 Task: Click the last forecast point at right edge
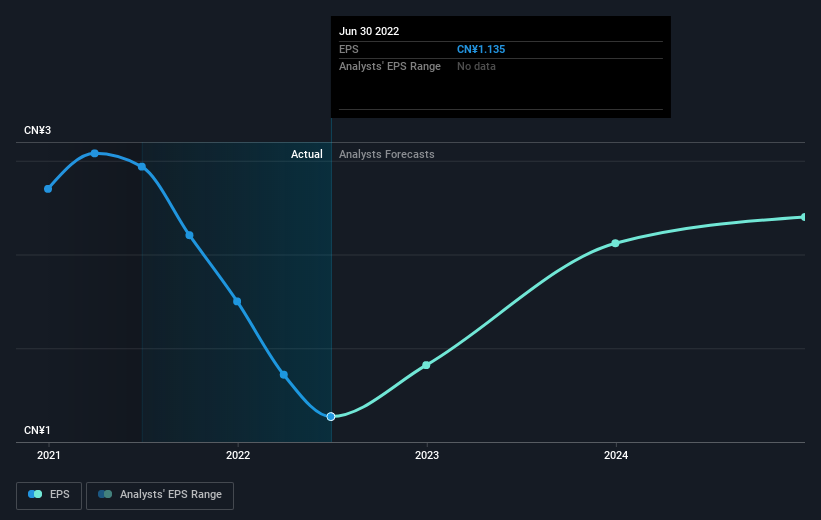(803, 217)
